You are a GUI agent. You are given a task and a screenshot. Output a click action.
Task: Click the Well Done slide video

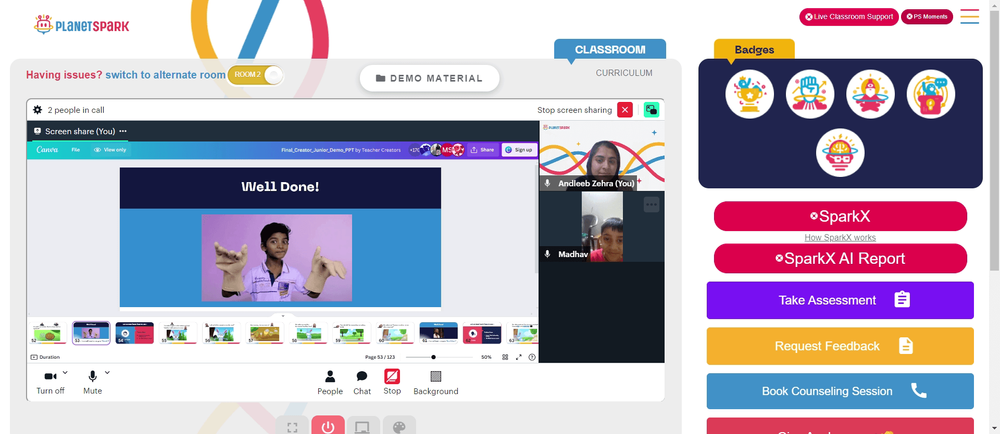click(277, 257)
